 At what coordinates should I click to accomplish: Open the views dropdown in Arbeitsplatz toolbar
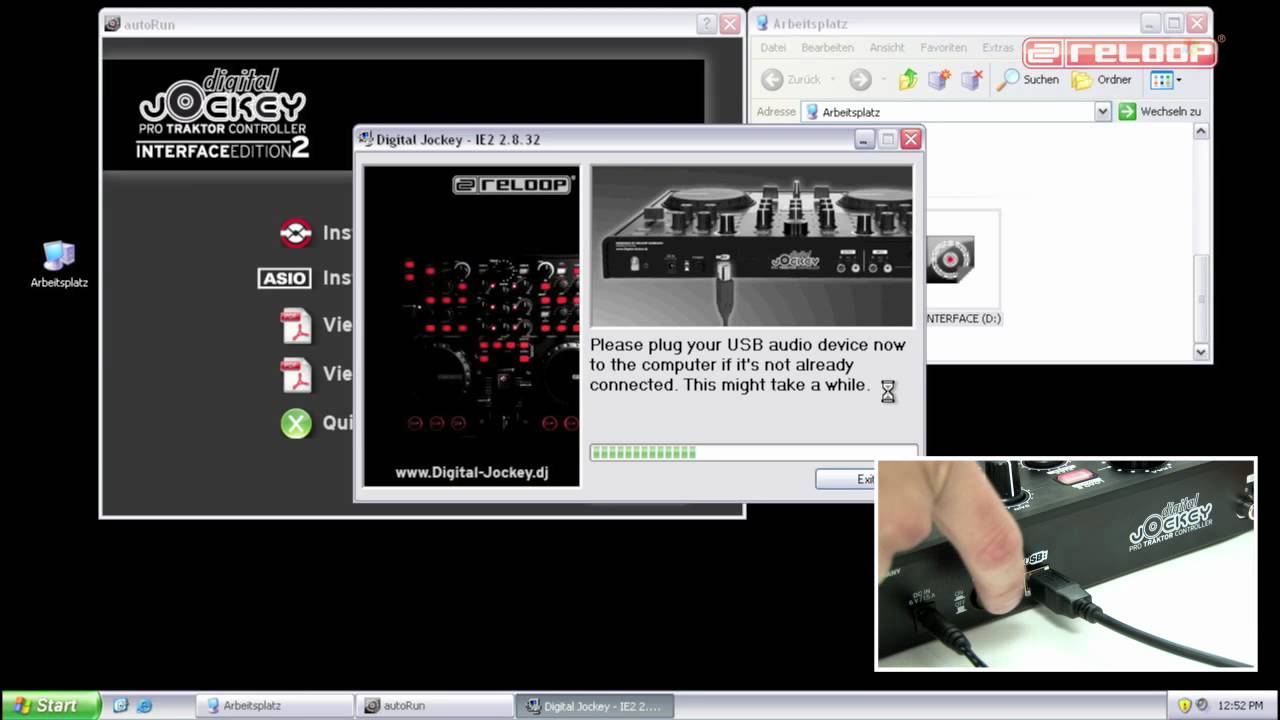(1166, 80)
